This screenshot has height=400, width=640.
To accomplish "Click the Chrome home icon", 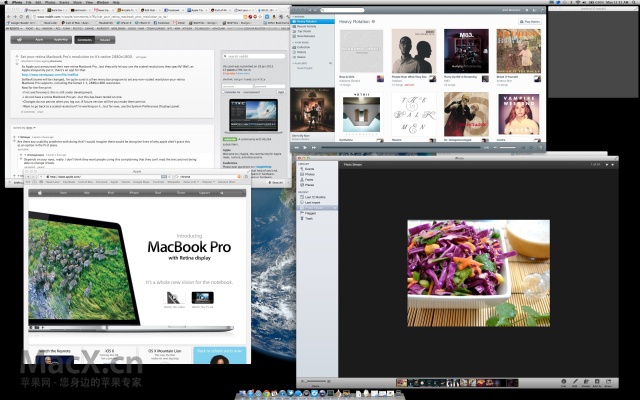I will pyautogui.click(x=28, y=17).
